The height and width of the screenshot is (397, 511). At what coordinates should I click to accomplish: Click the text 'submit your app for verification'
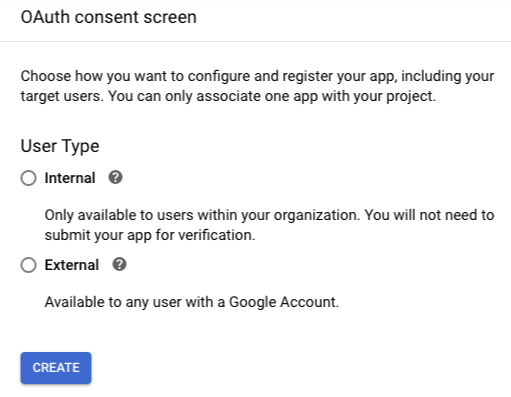[x=148, y=235]
